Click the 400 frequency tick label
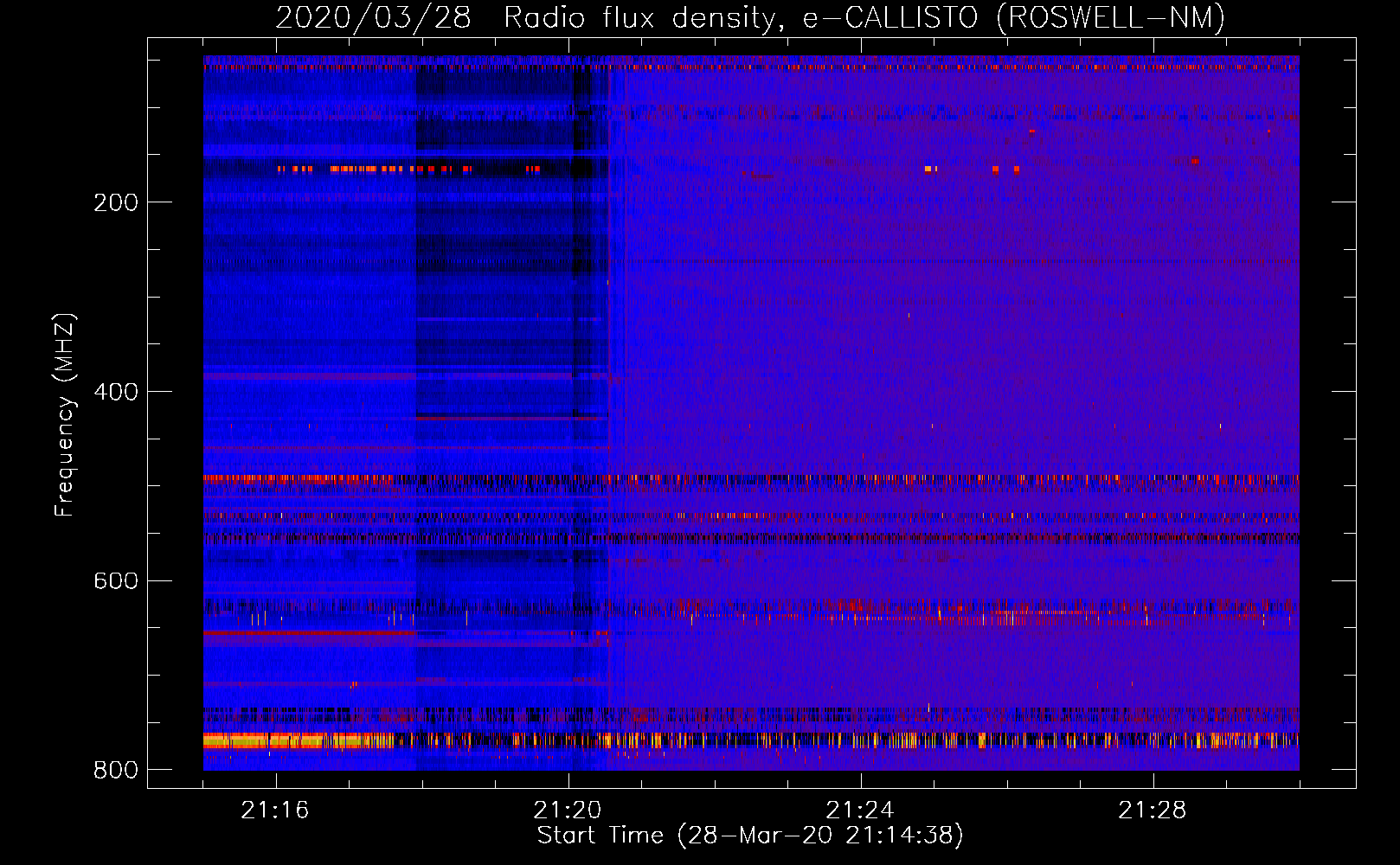The image size is (1400, 865). (x=116, y=392)
